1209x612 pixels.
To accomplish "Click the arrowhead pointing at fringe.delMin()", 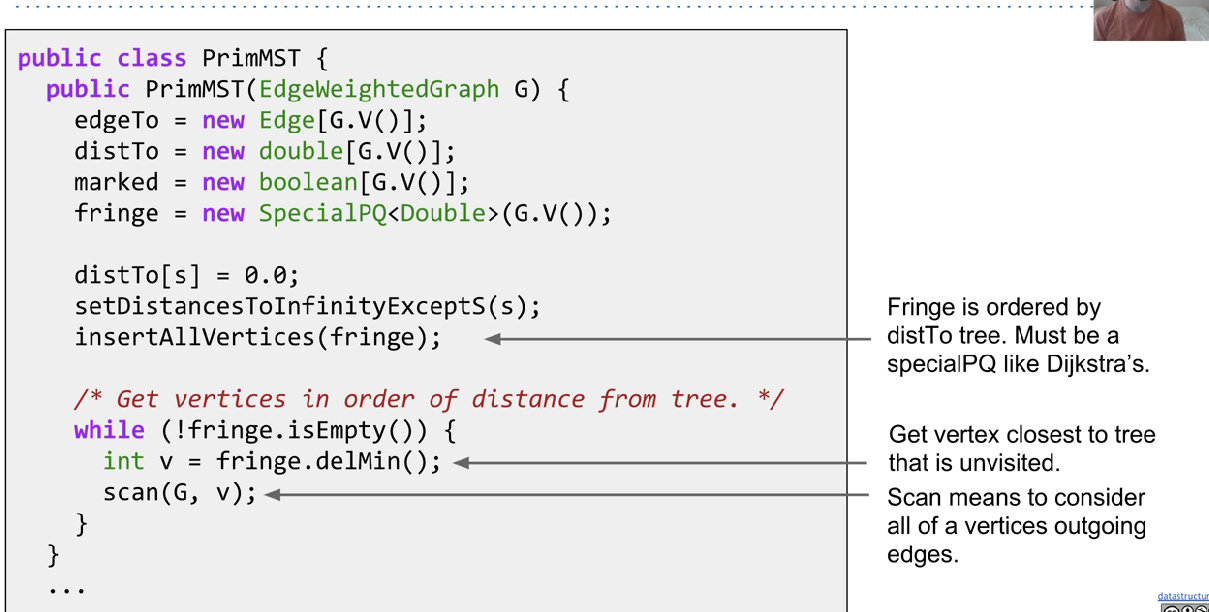I will pos(462,463).
